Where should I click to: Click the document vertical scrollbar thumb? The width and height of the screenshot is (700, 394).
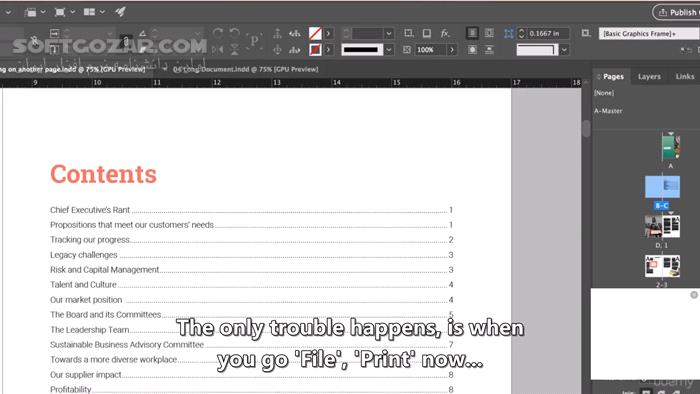(586, 129)
